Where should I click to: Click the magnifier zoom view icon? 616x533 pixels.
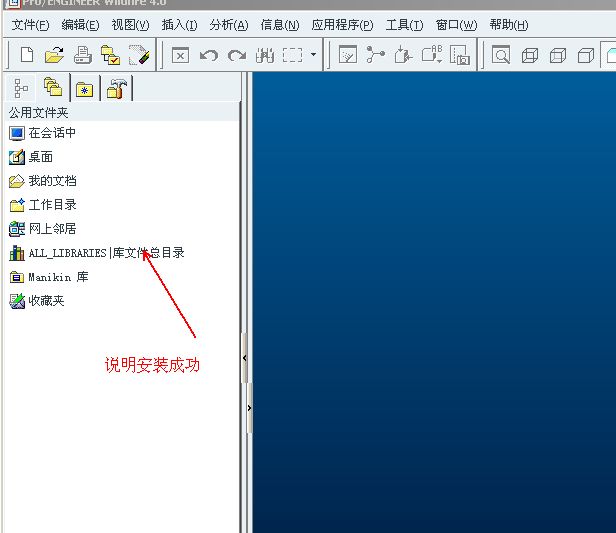(501, 55)
